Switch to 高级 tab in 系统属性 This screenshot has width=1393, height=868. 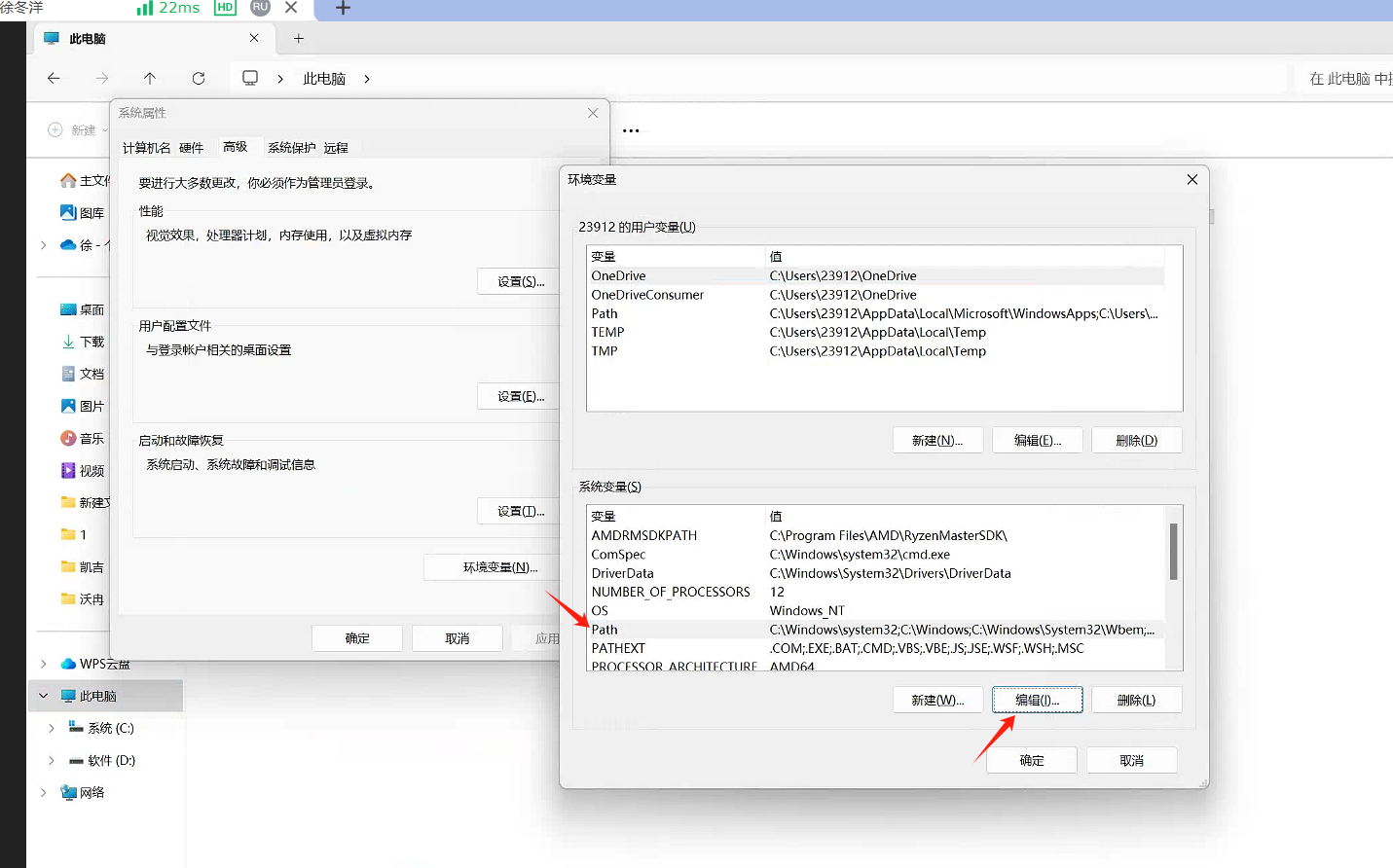[x=236, y=147]
